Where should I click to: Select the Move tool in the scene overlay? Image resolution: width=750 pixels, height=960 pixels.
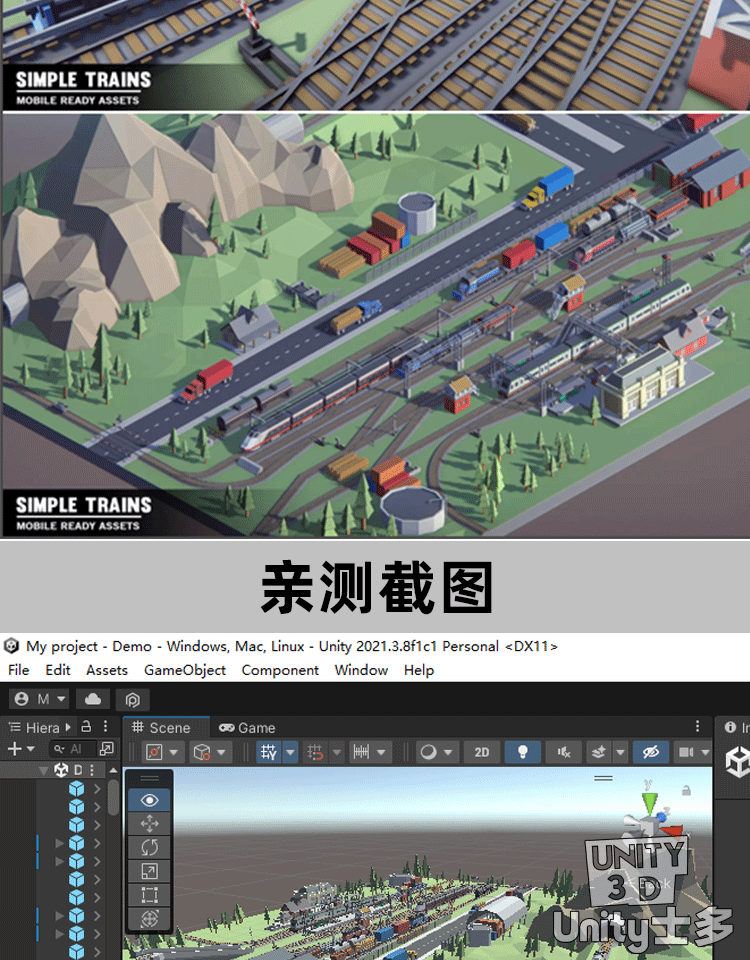[150, 824]
